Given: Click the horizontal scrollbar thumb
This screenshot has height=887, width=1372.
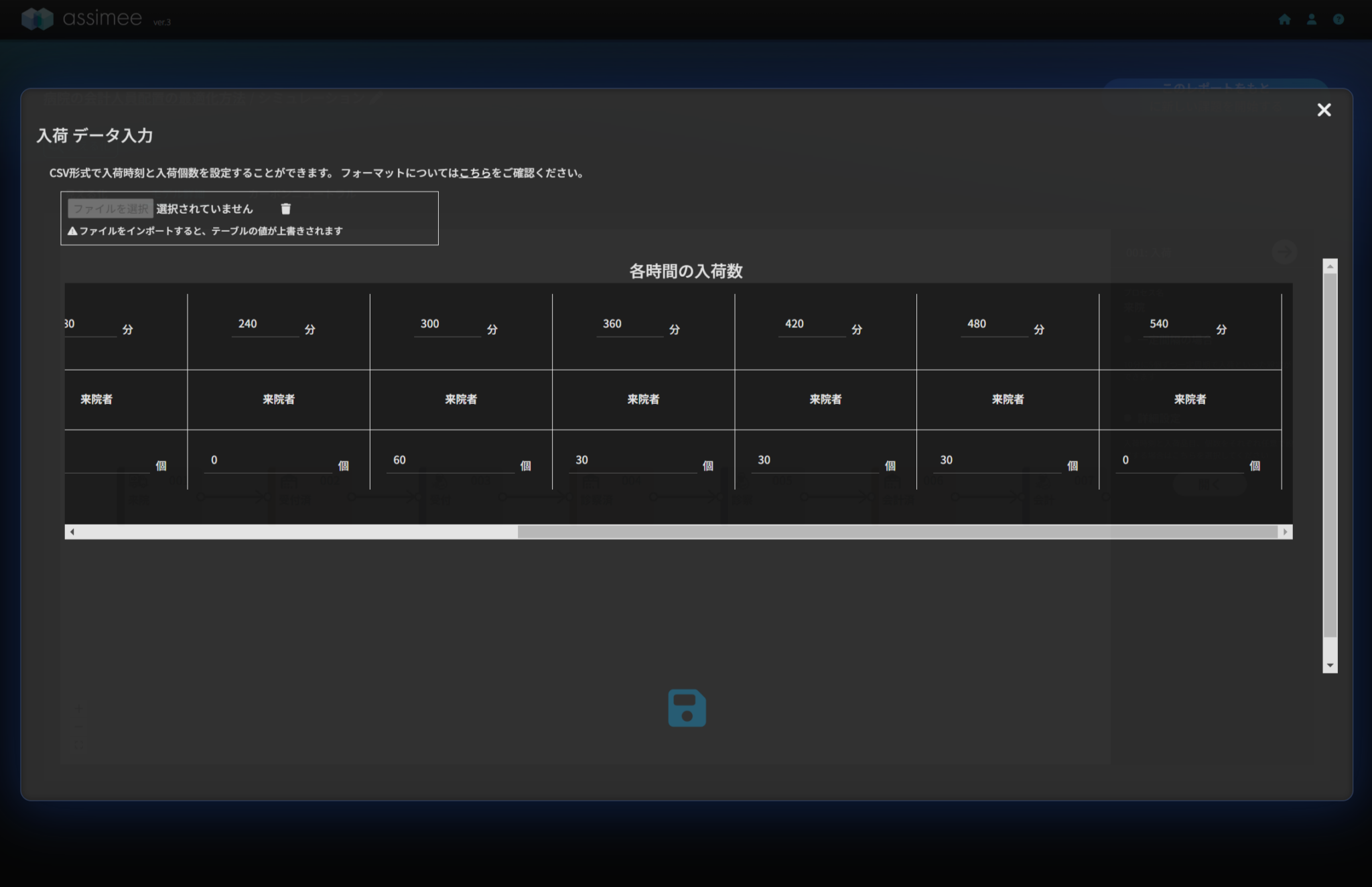Looking at the screenshot, I should (x=898, y=532).
